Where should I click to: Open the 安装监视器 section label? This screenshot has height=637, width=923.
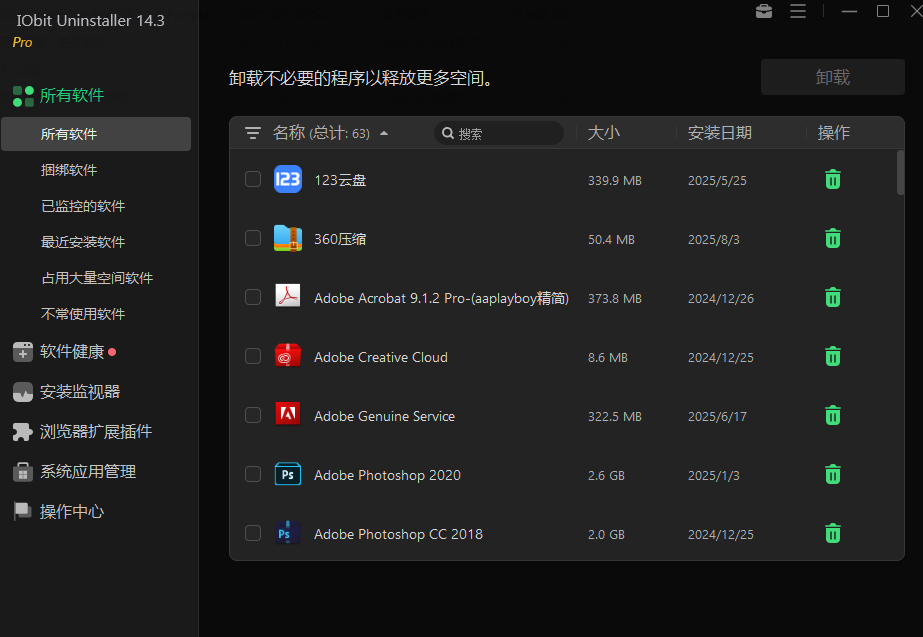pyautogui.click(x=80, y=392)
